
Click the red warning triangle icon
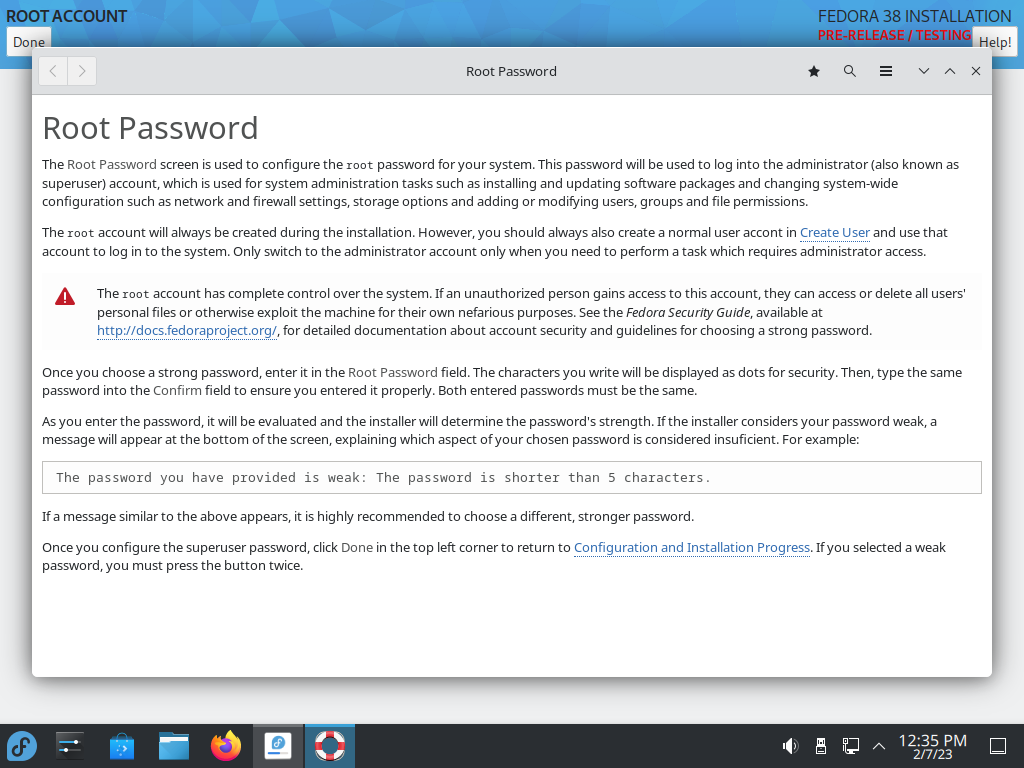point(65,297)
